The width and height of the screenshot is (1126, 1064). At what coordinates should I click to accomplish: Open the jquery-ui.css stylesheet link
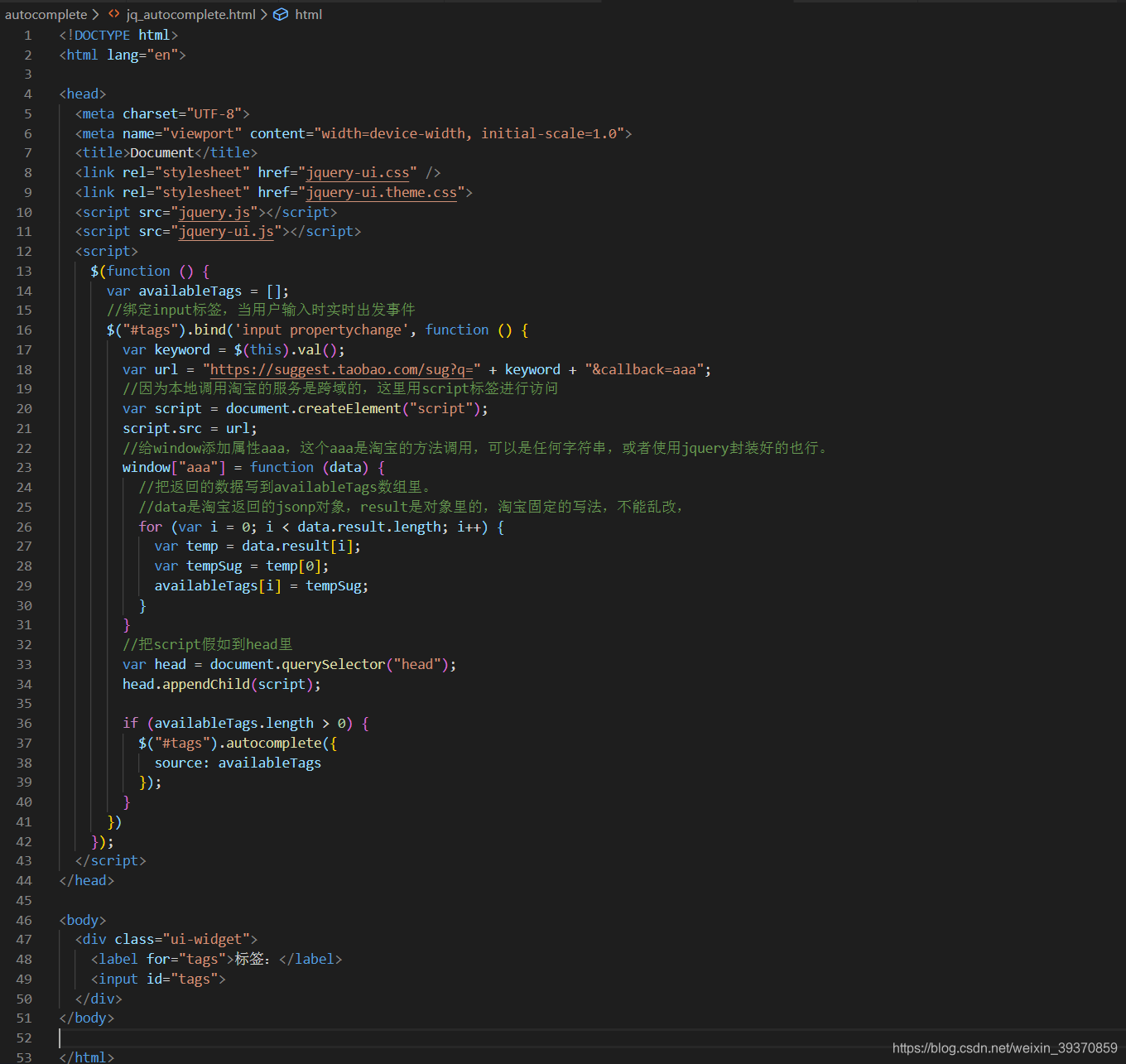358,172
